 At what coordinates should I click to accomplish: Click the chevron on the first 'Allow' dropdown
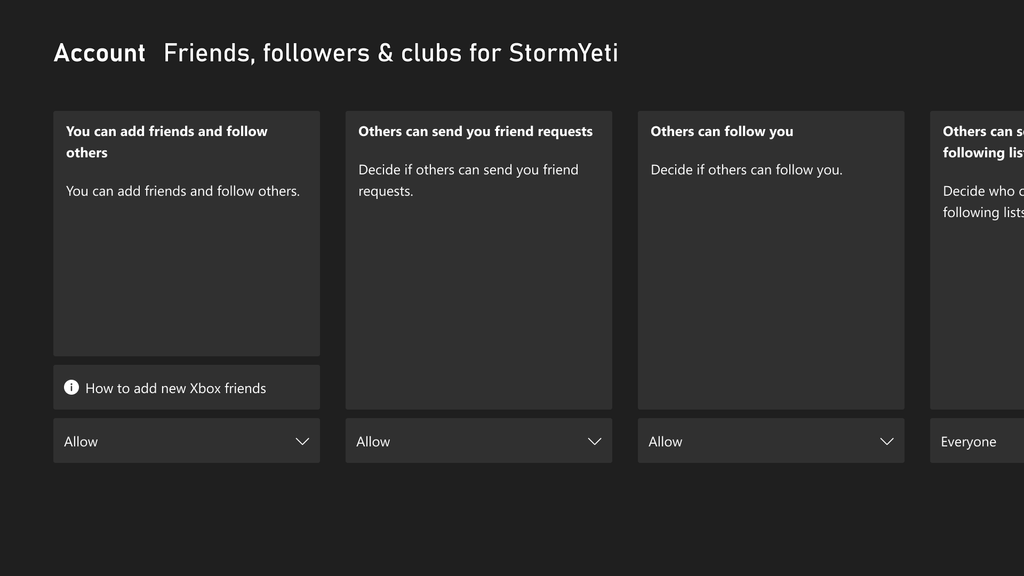coord(302,441)
